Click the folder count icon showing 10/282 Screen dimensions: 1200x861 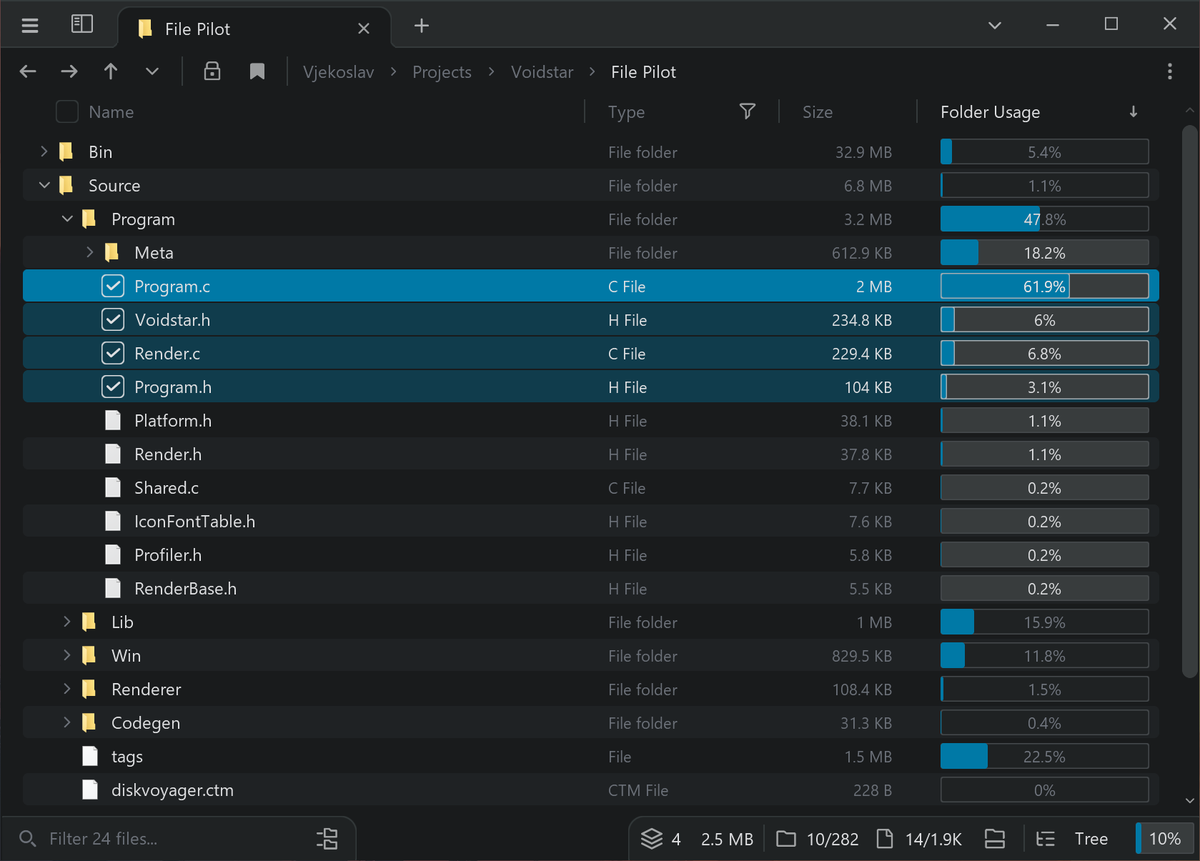point(786,839)
